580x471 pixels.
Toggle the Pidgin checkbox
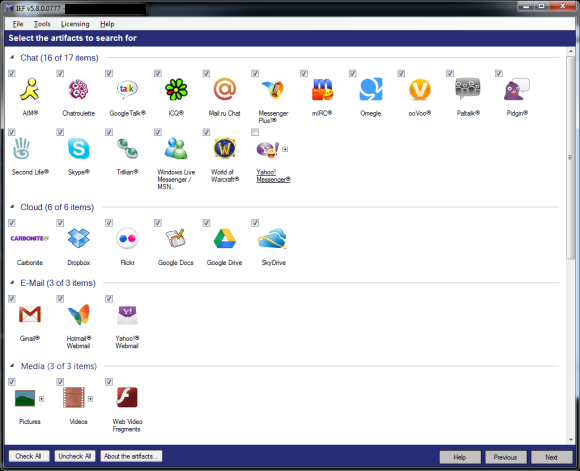[499, 73]
